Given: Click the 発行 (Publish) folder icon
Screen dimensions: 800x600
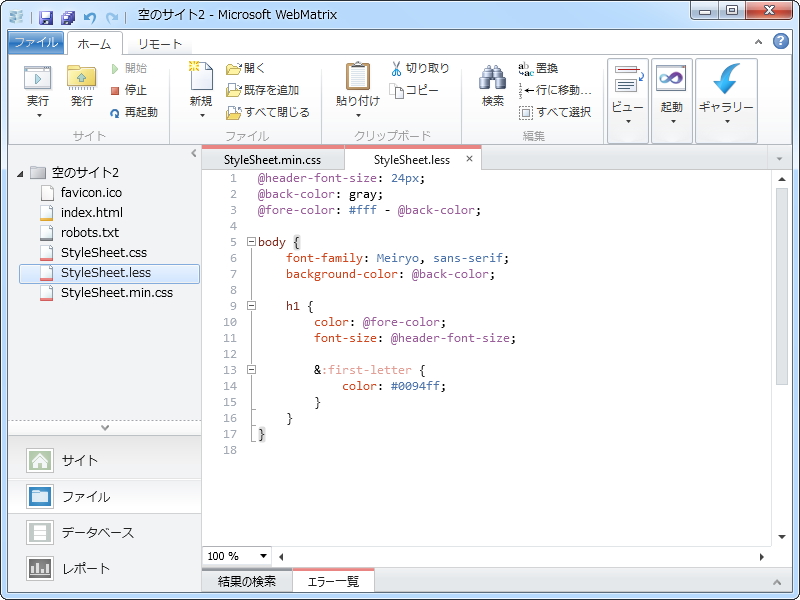Looking at the screenshot, I should 82,78.
